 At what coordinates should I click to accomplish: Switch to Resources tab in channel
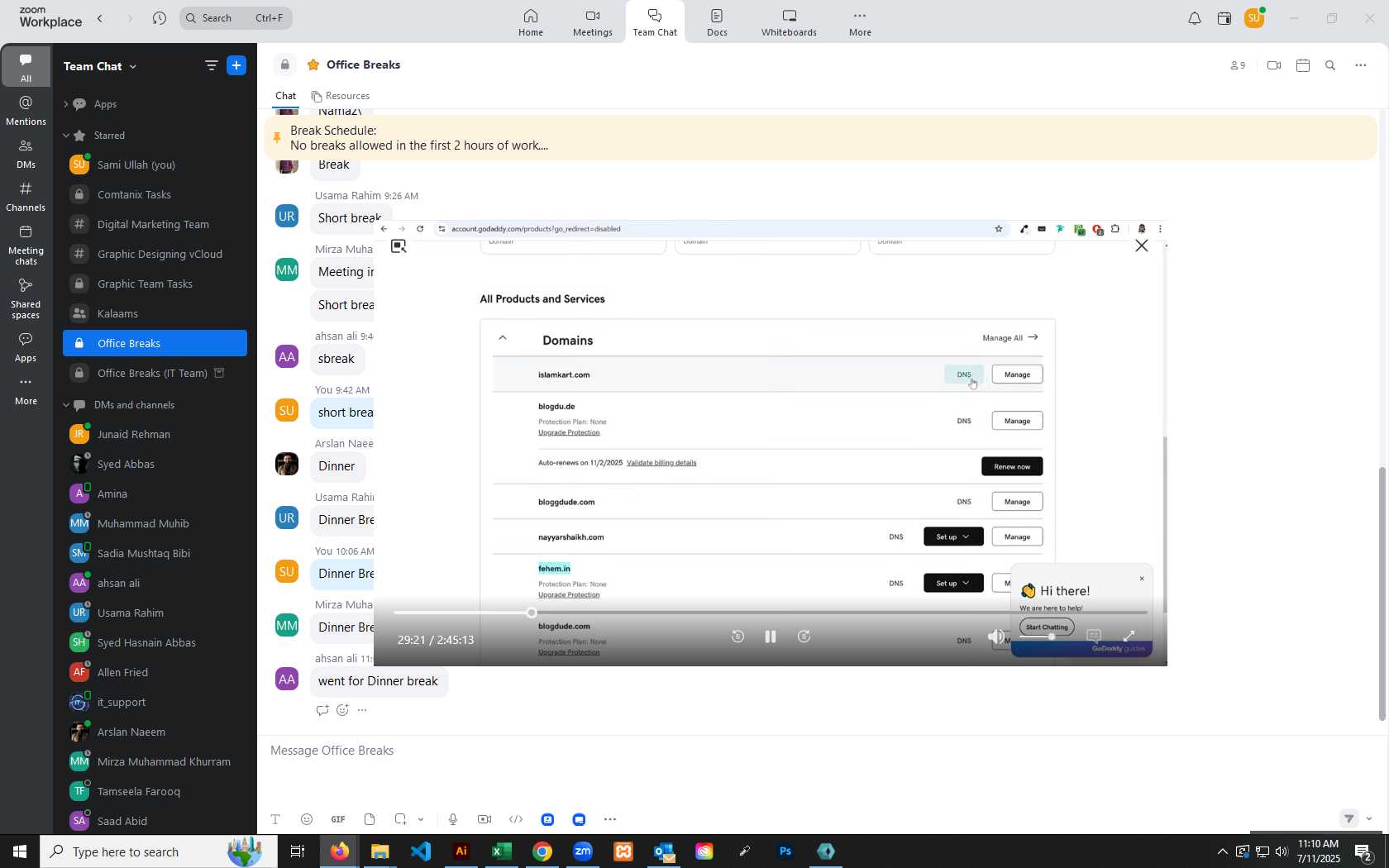pos(340,96)
